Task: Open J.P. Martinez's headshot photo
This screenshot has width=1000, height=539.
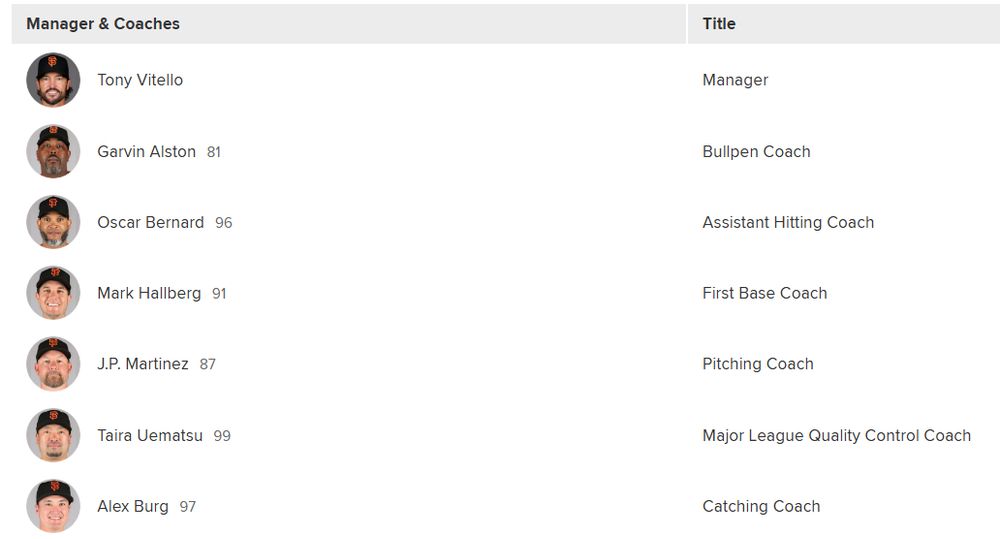Action: point(53,364)
